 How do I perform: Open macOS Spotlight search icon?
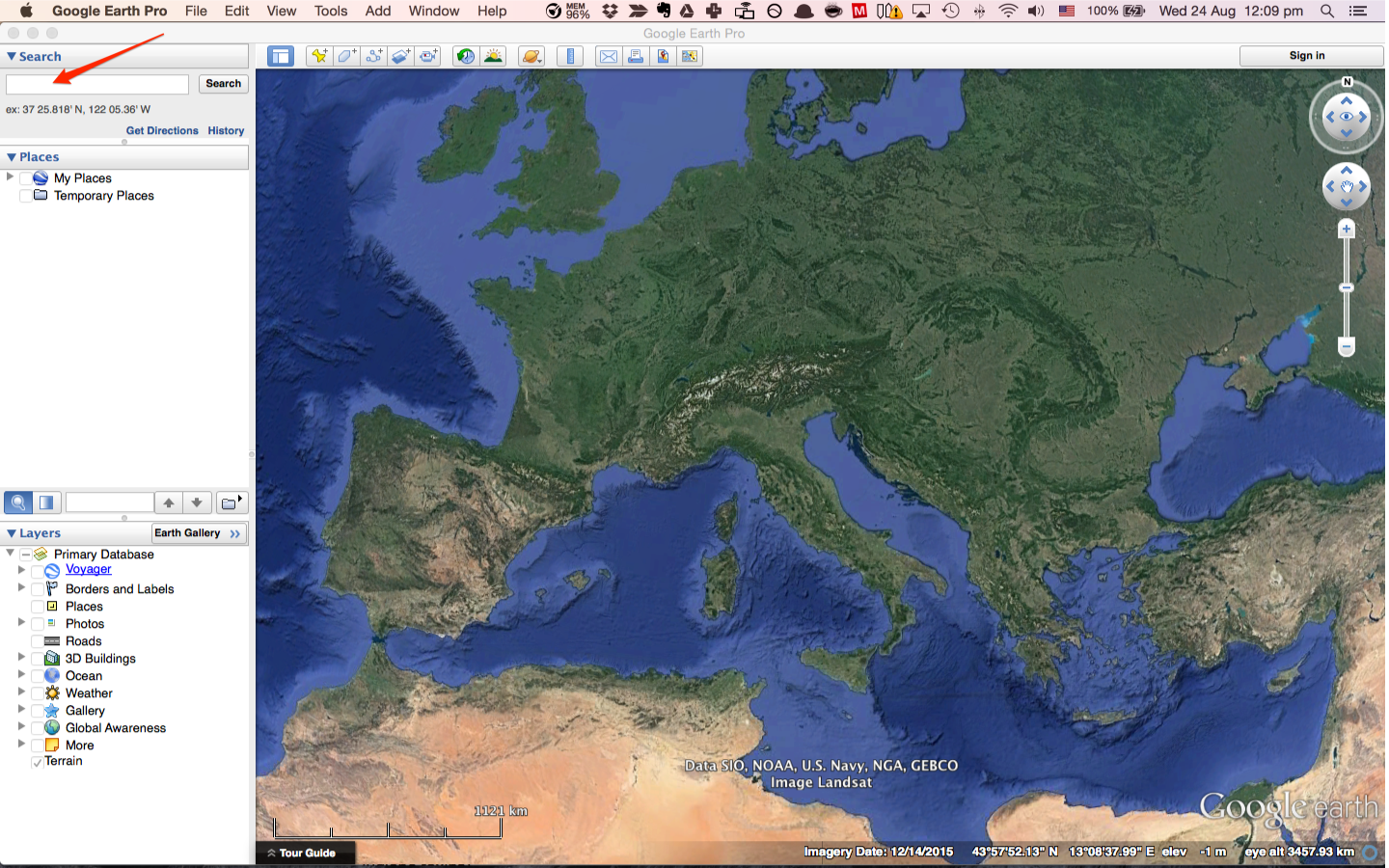coord(1327,11)
